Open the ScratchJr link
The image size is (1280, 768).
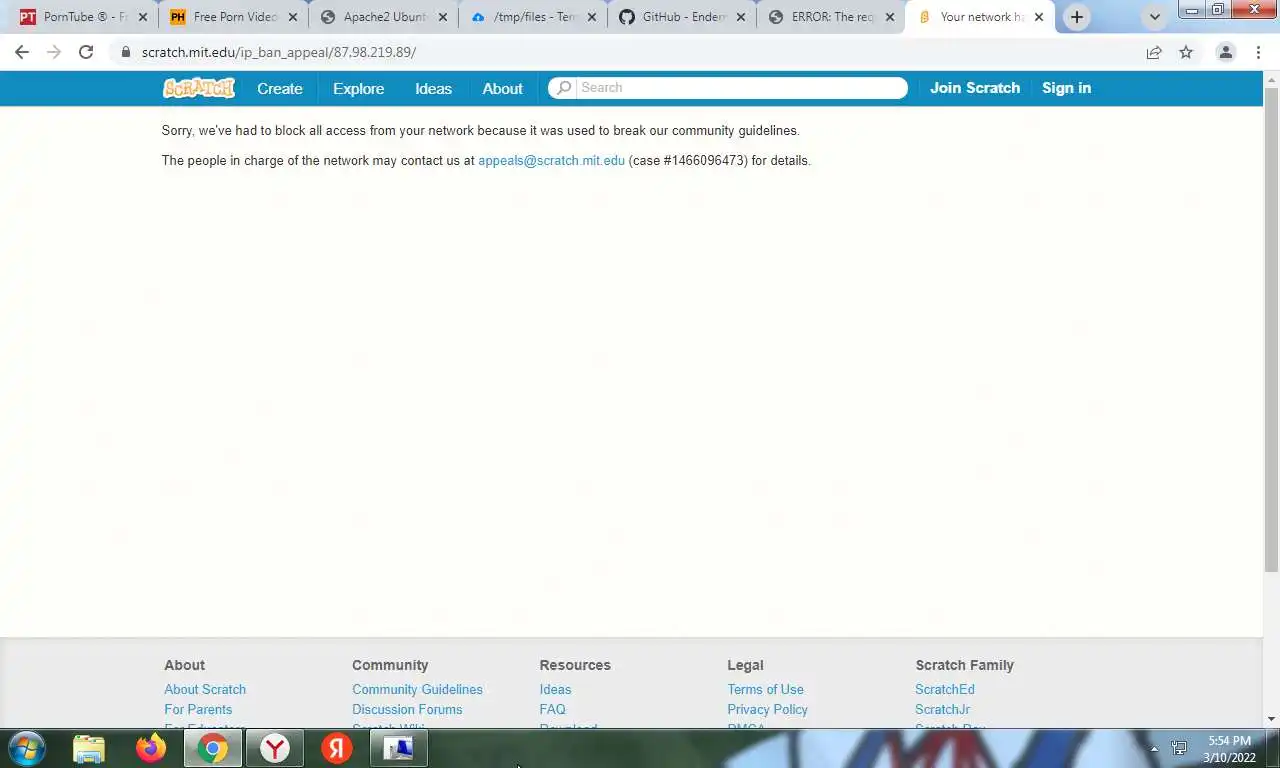(x=942, y=709)
